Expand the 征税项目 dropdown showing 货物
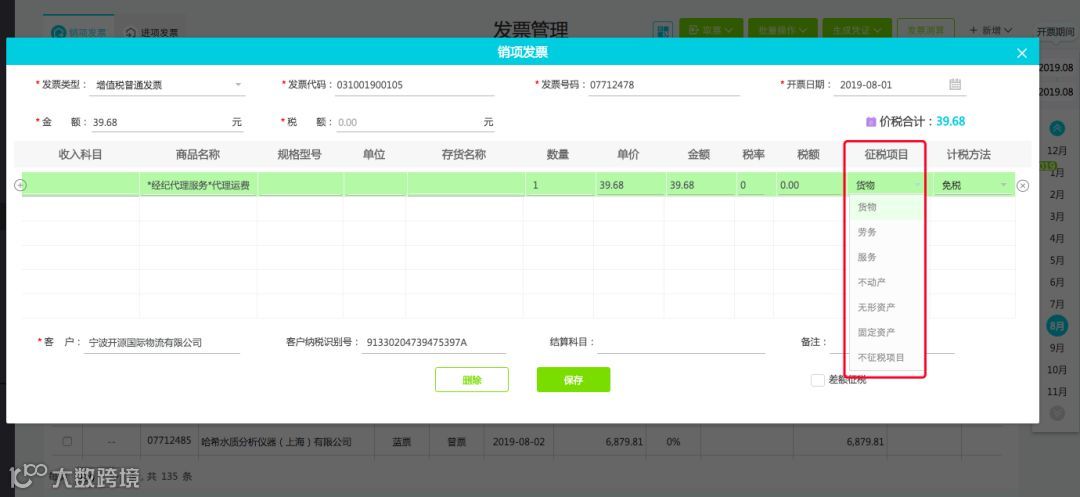This screenshot has width=1080, height=497. pos(888,185)
